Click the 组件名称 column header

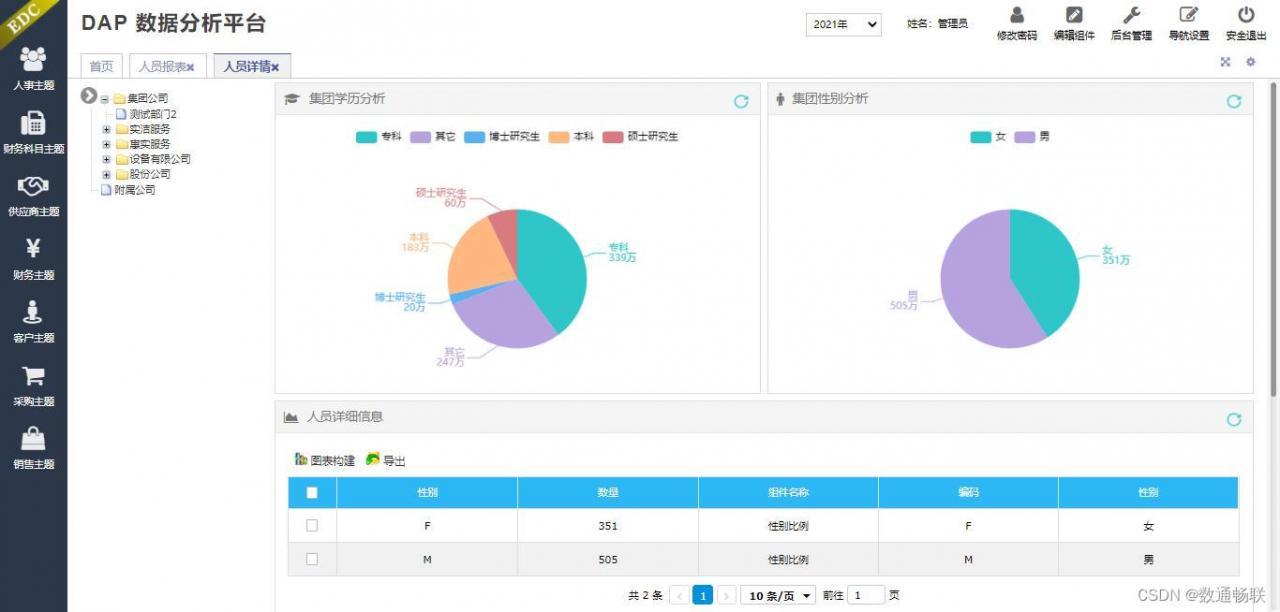tap(788, 492)
